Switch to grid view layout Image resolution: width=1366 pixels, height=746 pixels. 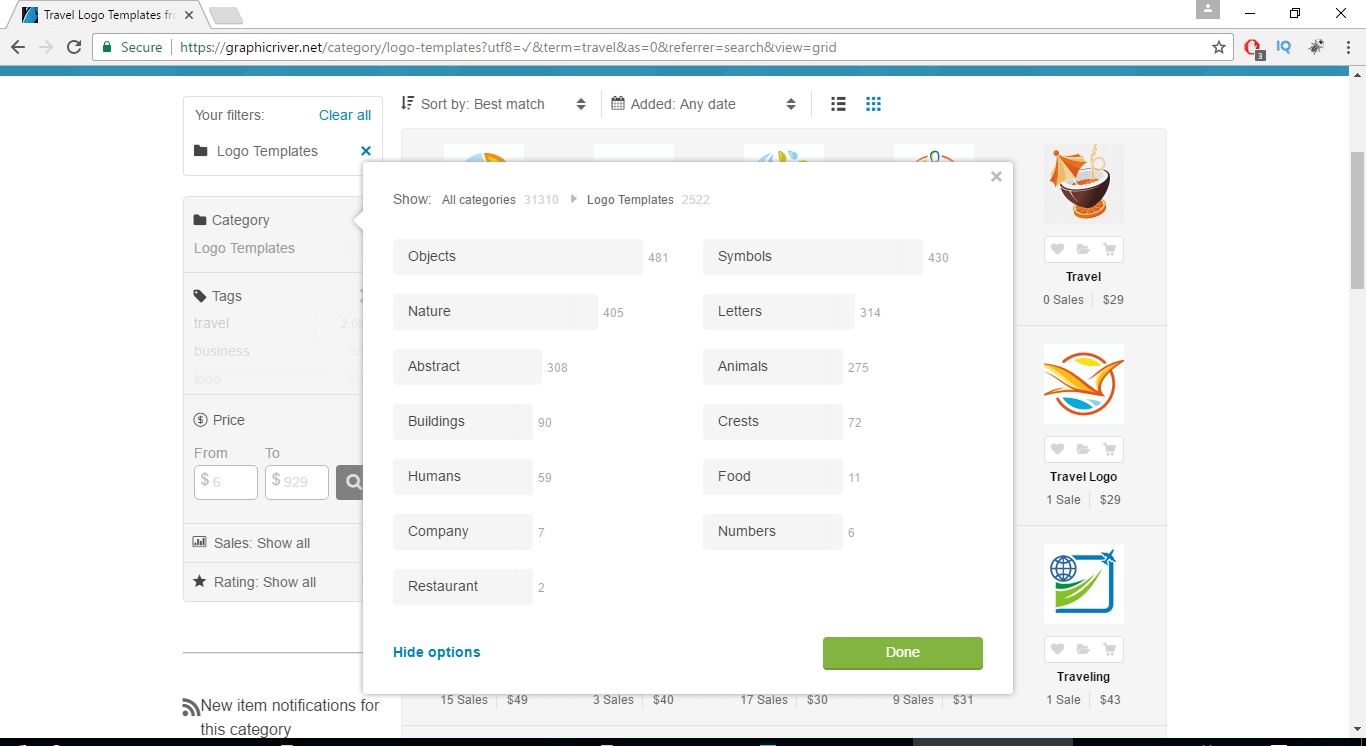(x=873, y=104)
